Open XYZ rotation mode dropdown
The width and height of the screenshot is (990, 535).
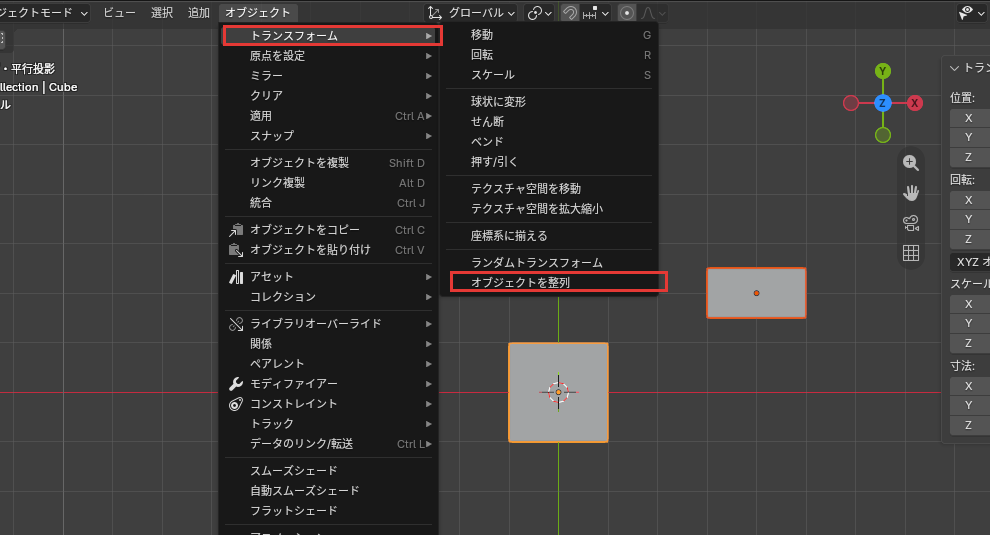tap(970, 261)
